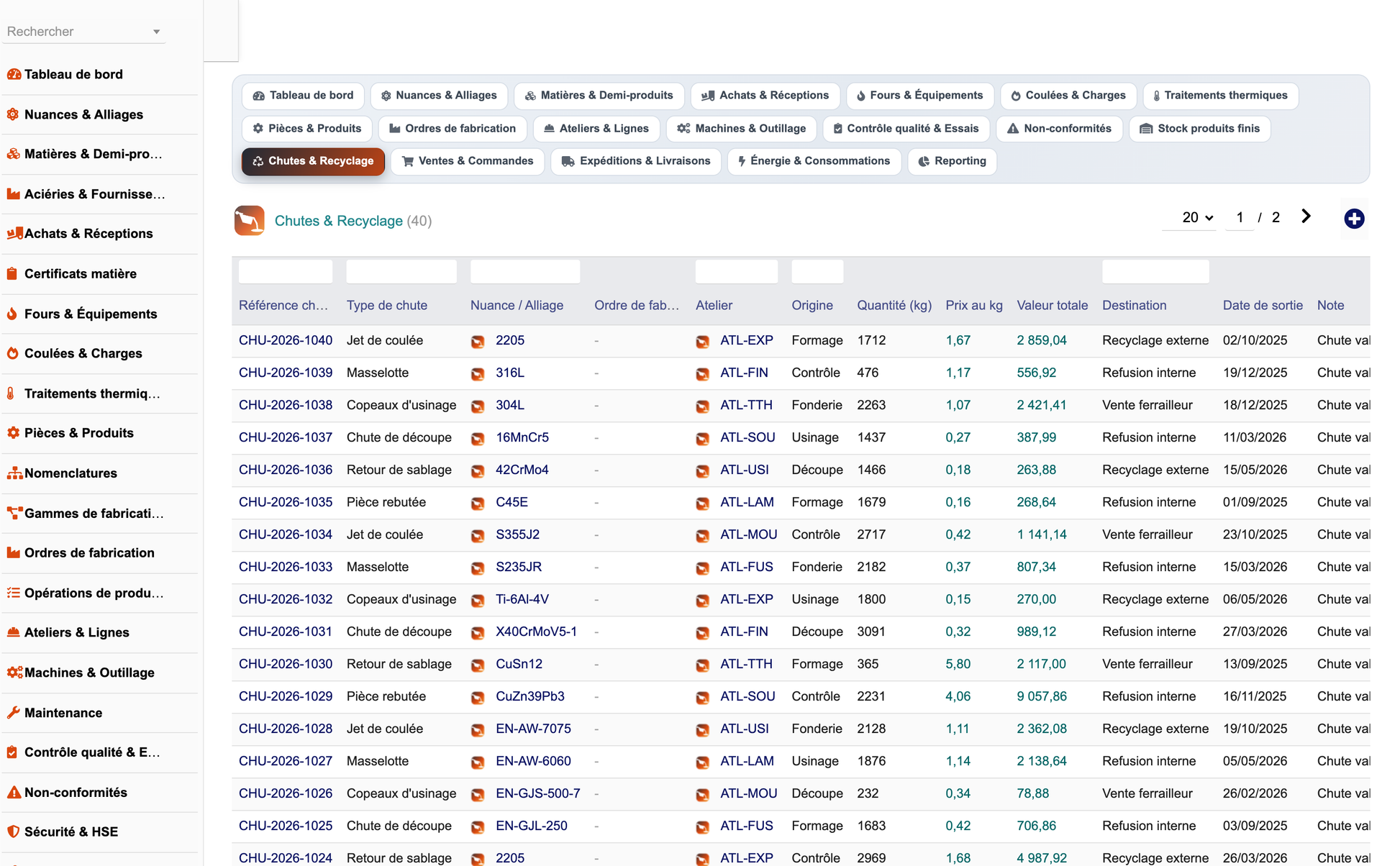
Task: Open the Origine column filter box
Action: coord(817,272)
